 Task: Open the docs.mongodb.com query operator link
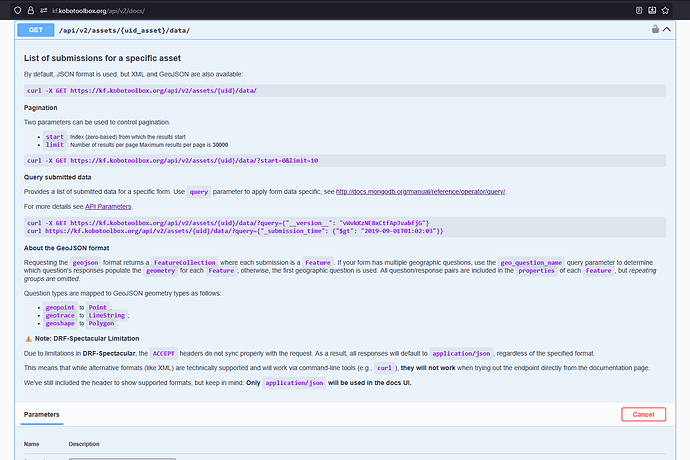[x=420, y=191]
